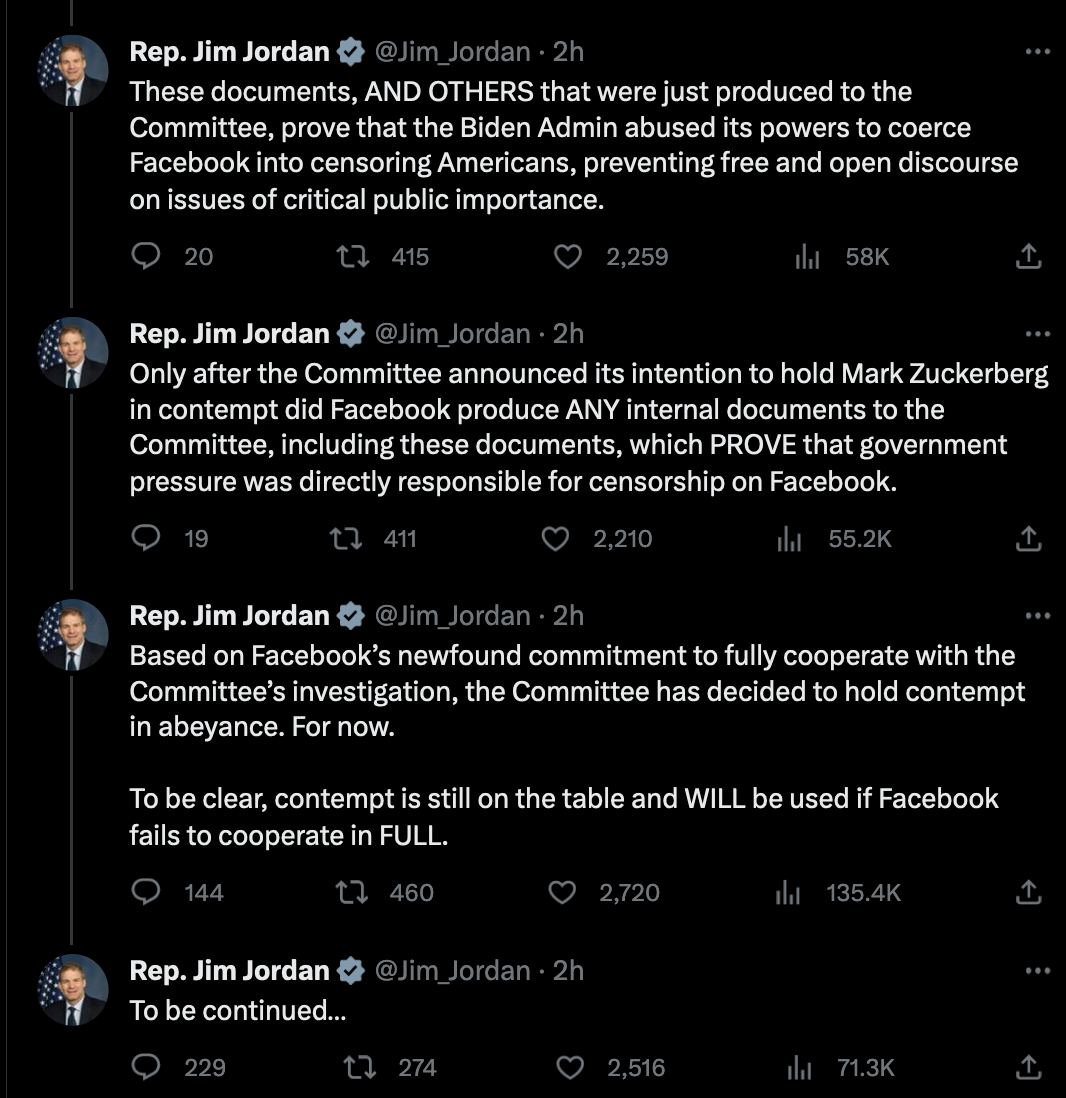Image resolution: width=1066 pixels, height=1098 pixels.
Task: Open the 2h timestamp of the second tweet
Action: point(568,333)
